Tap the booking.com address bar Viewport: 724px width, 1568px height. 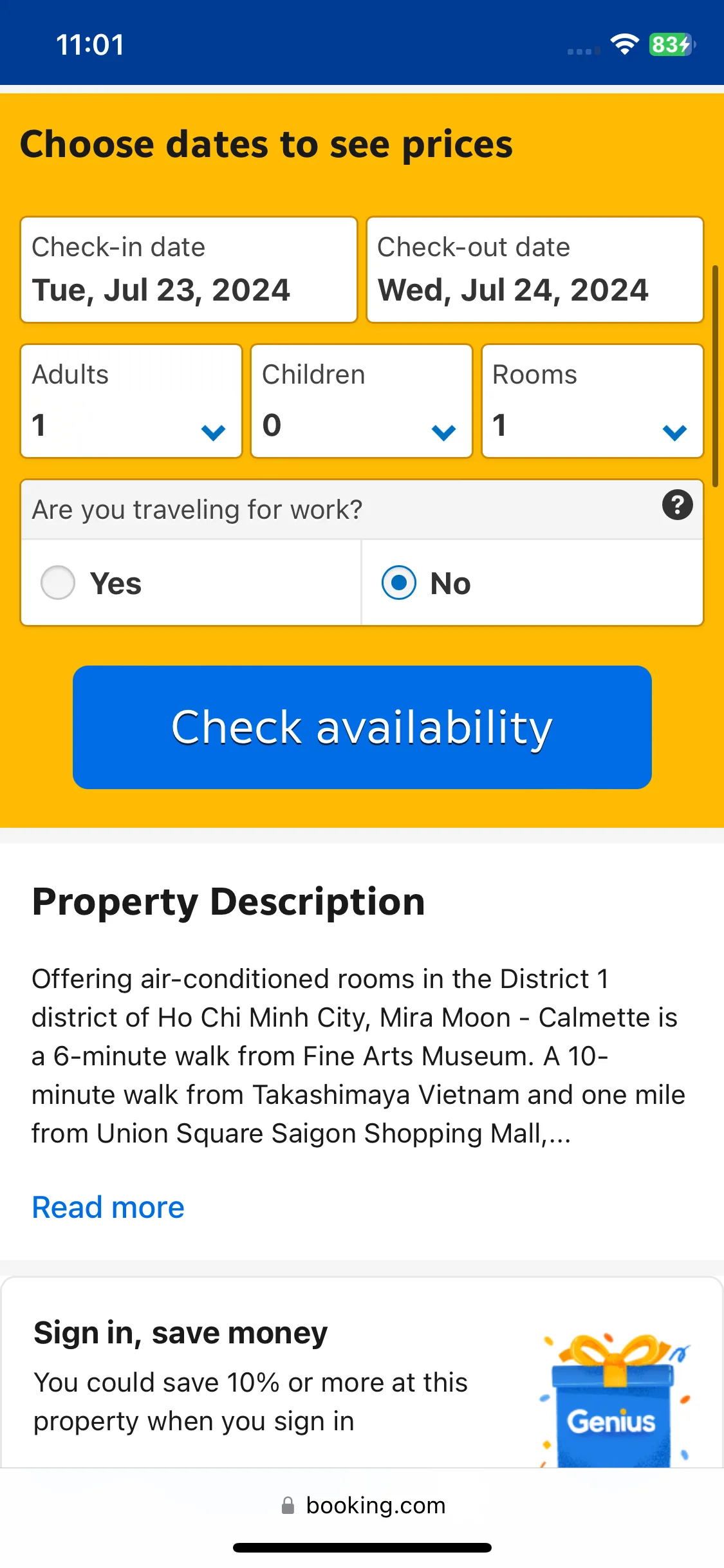pyautogui.click(x=362, y=1506)
